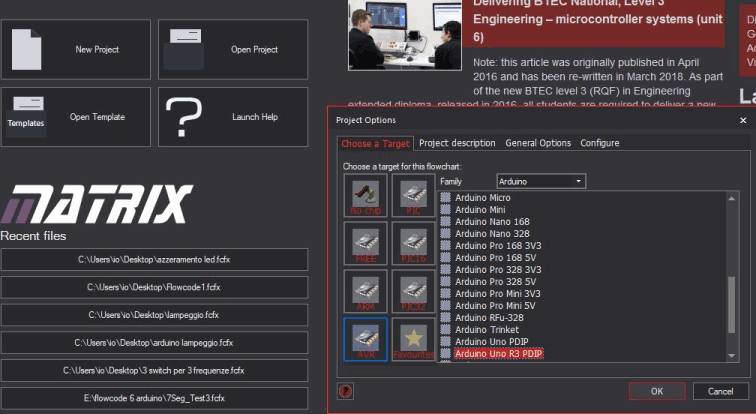Screen dimensions: 756x414
Task: Select the No chip target icon
Action: 365,196
